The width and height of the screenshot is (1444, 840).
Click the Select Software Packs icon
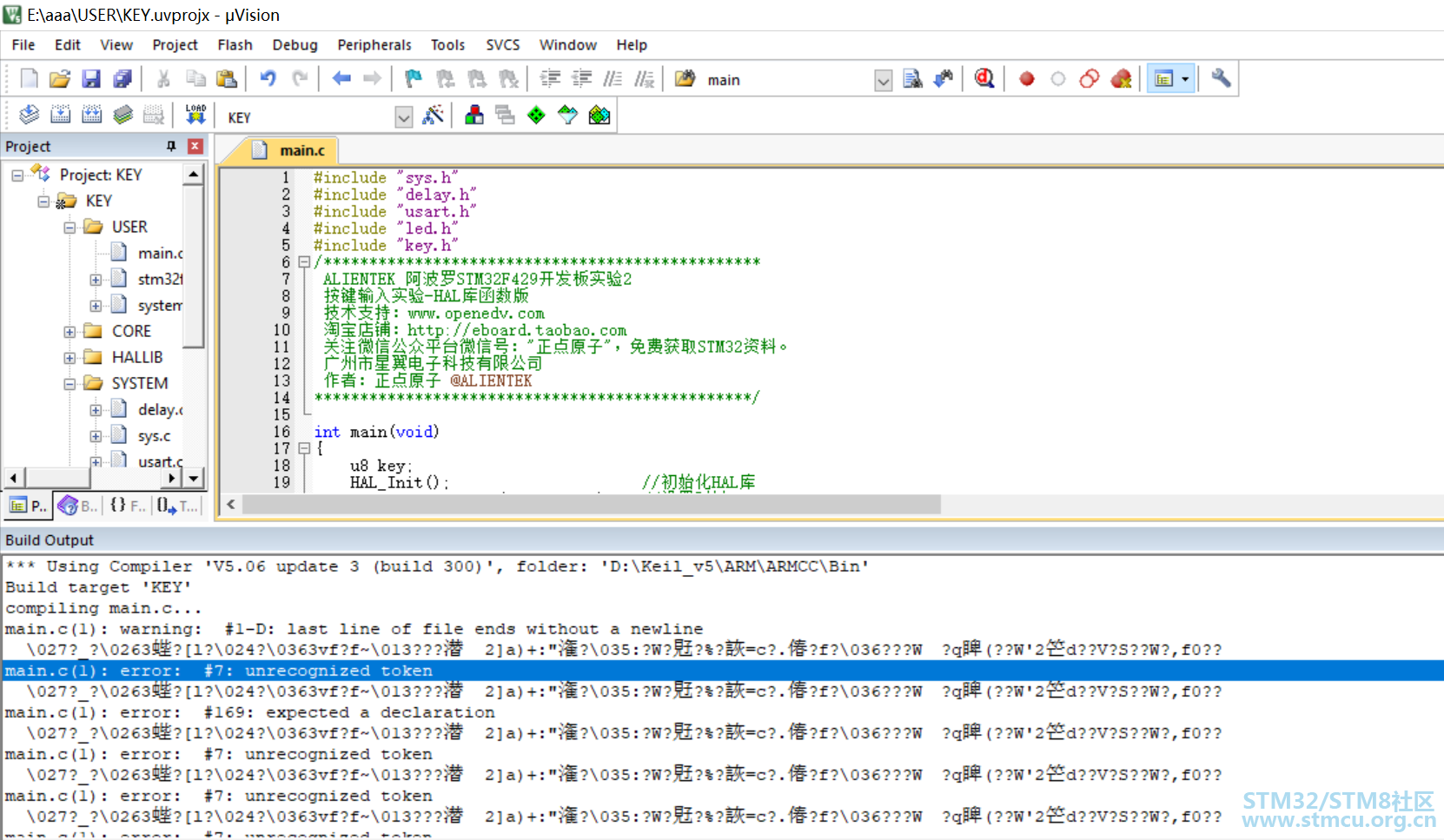click(568, 115)
